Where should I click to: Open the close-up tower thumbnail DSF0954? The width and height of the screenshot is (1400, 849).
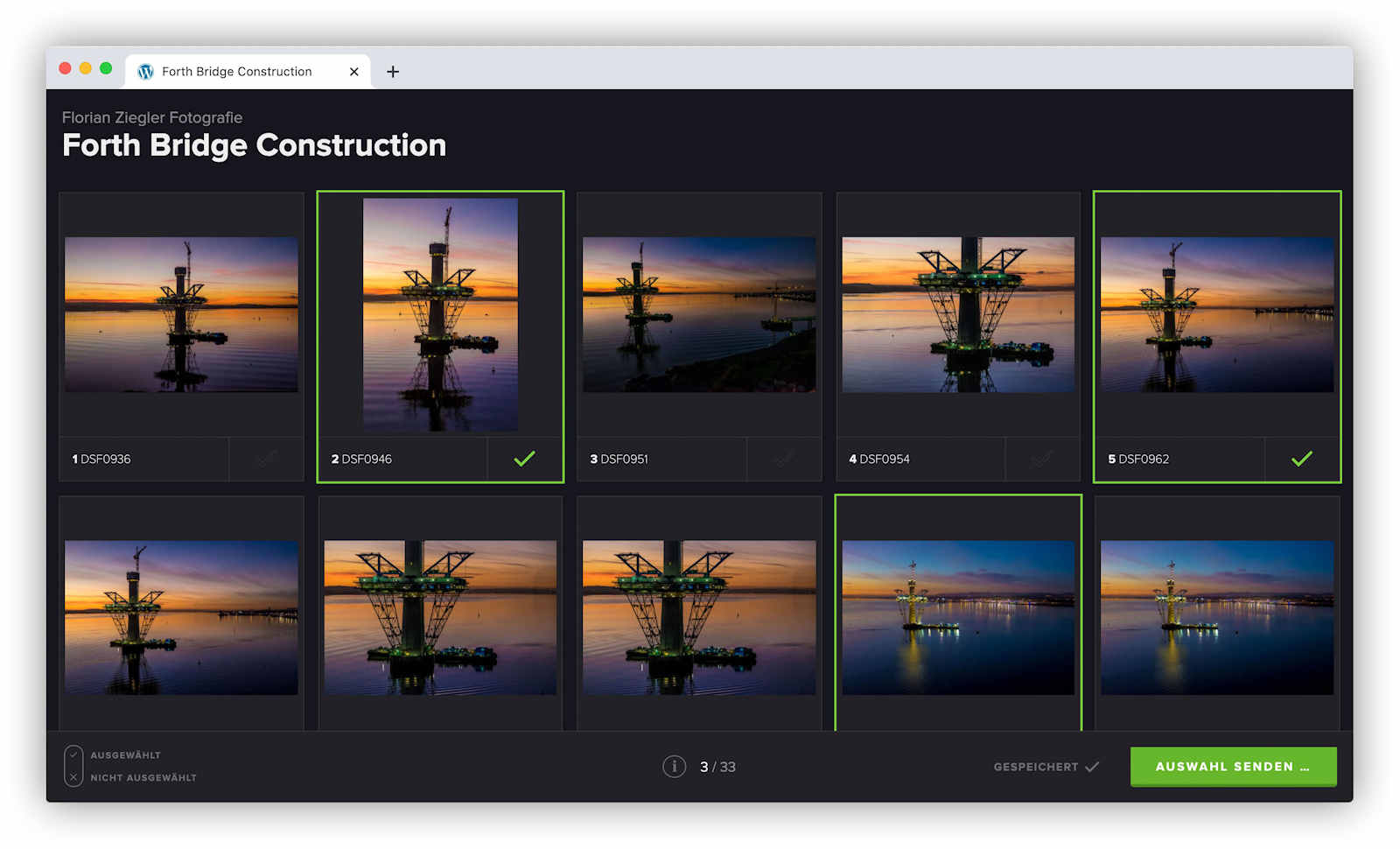click(958, 314)
